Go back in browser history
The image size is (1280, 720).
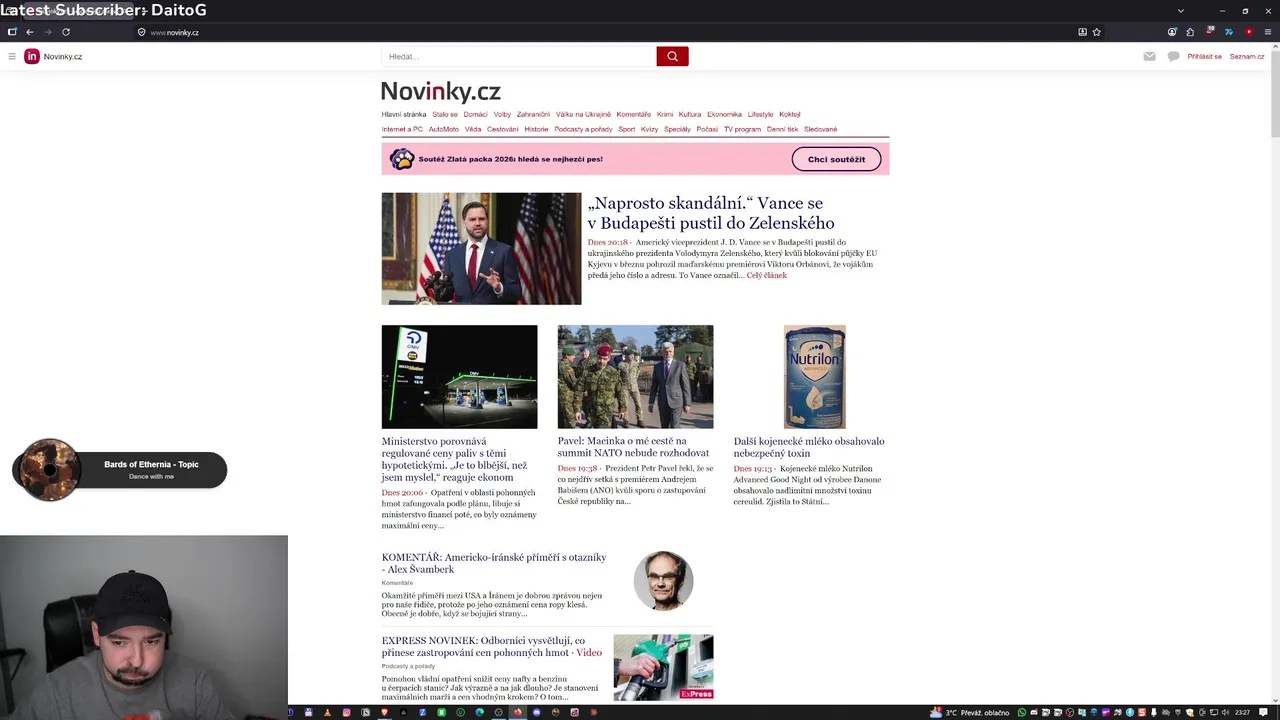pos(30,32)
